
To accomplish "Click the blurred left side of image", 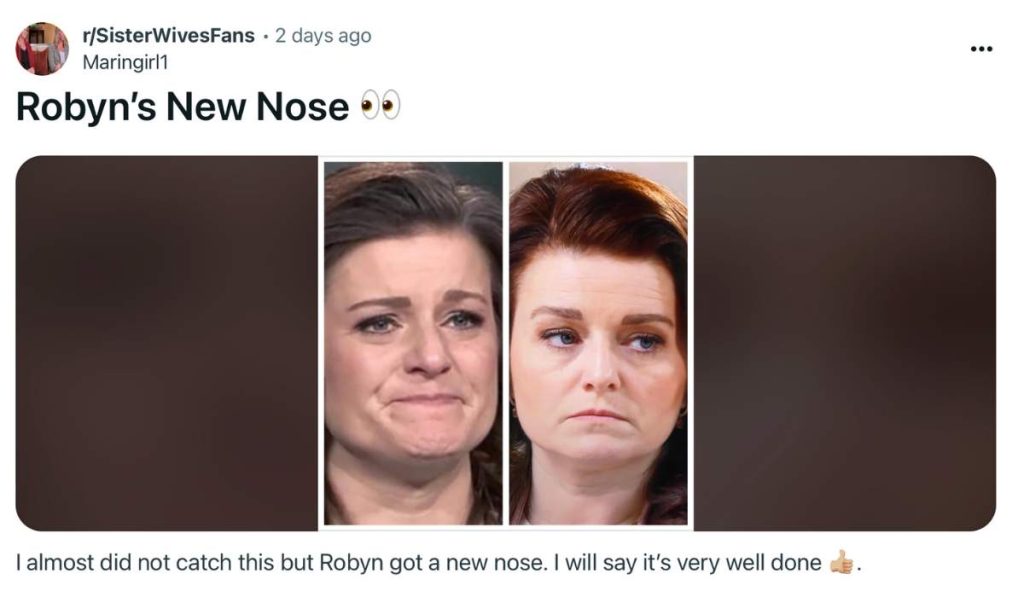I will click(x=166, y=343).
